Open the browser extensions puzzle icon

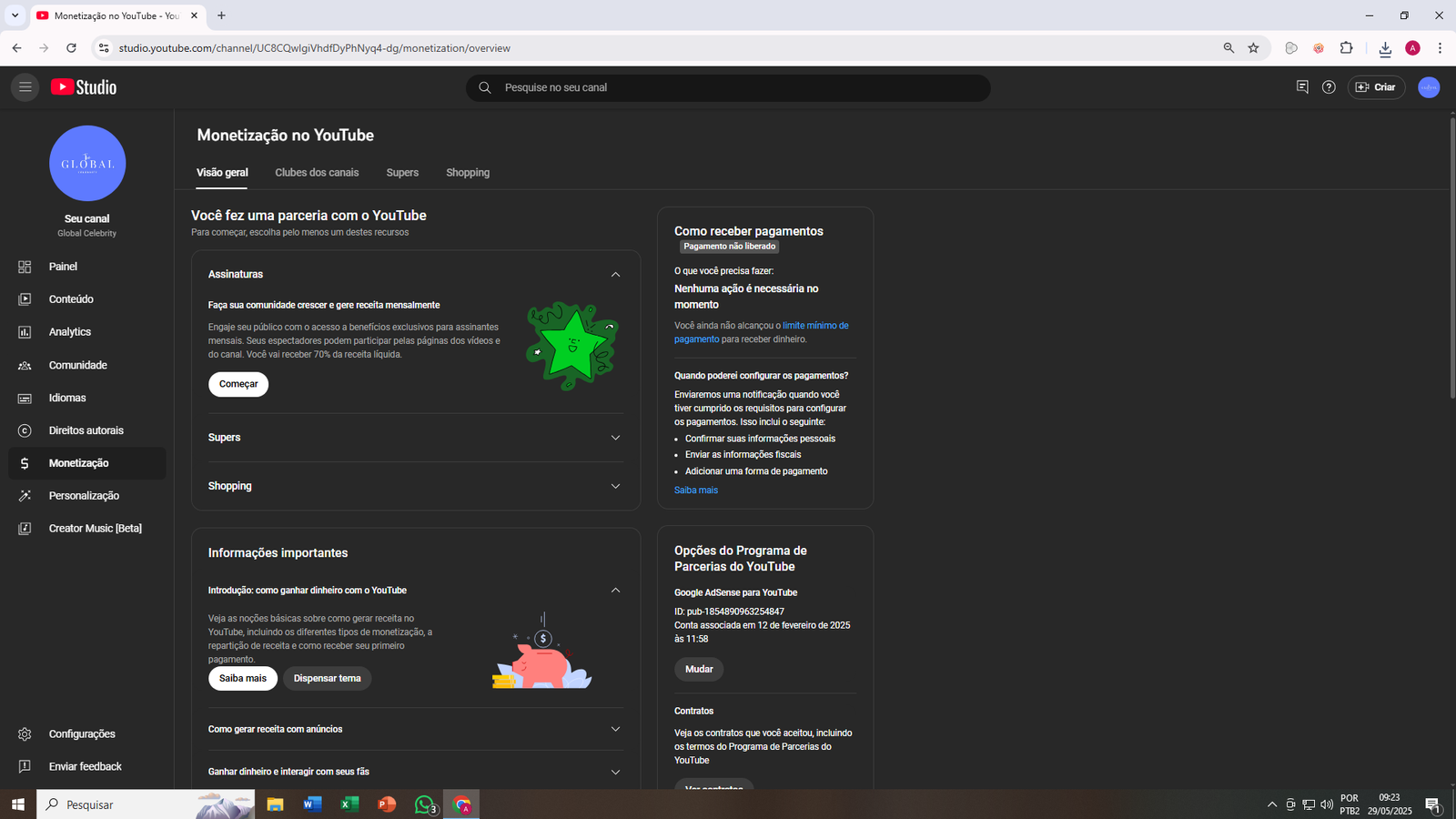1347,48
